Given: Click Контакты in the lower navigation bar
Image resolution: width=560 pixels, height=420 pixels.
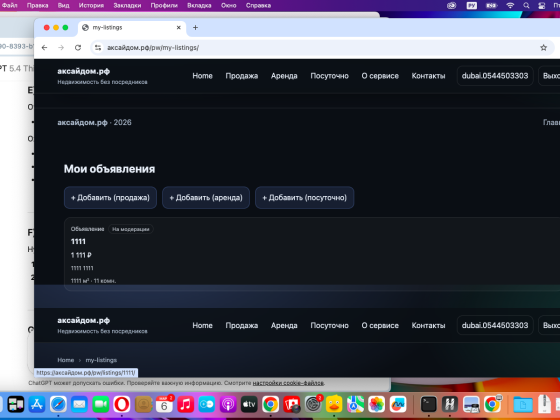Looking at the screenshot, I should pyautogui.click(x=428, y=325).
